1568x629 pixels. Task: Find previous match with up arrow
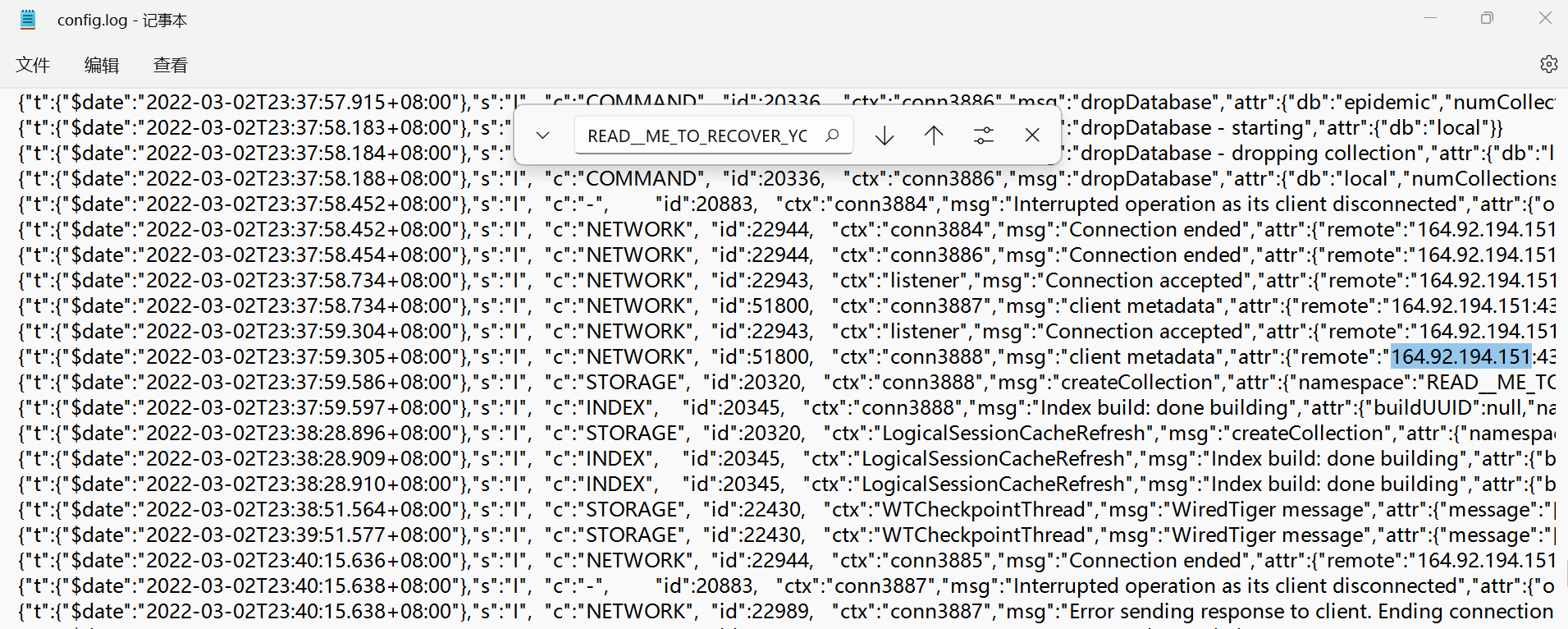[x=934, y=135]
